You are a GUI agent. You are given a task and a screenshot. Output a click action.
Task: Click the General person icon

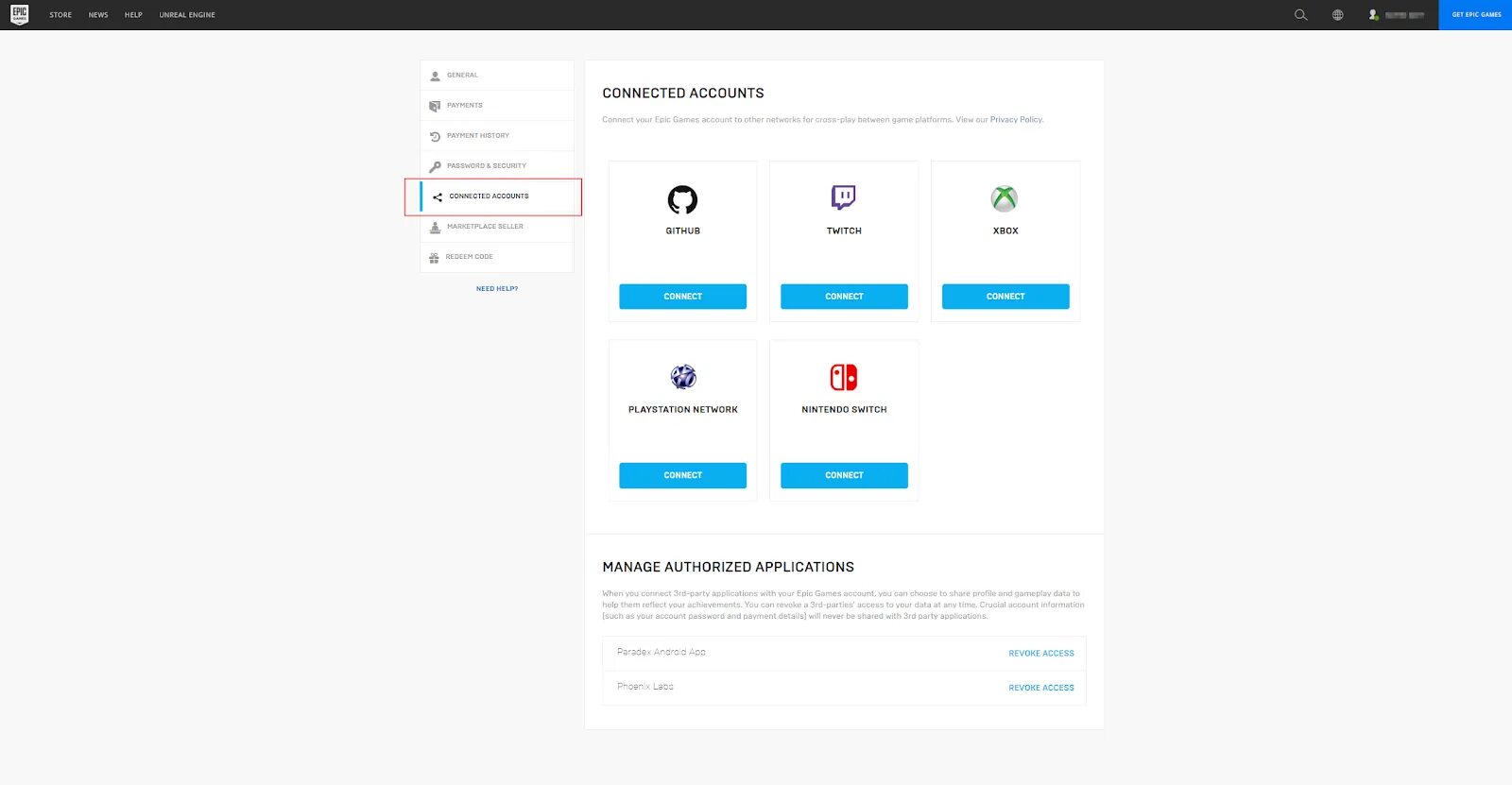(x=435, y=76)
